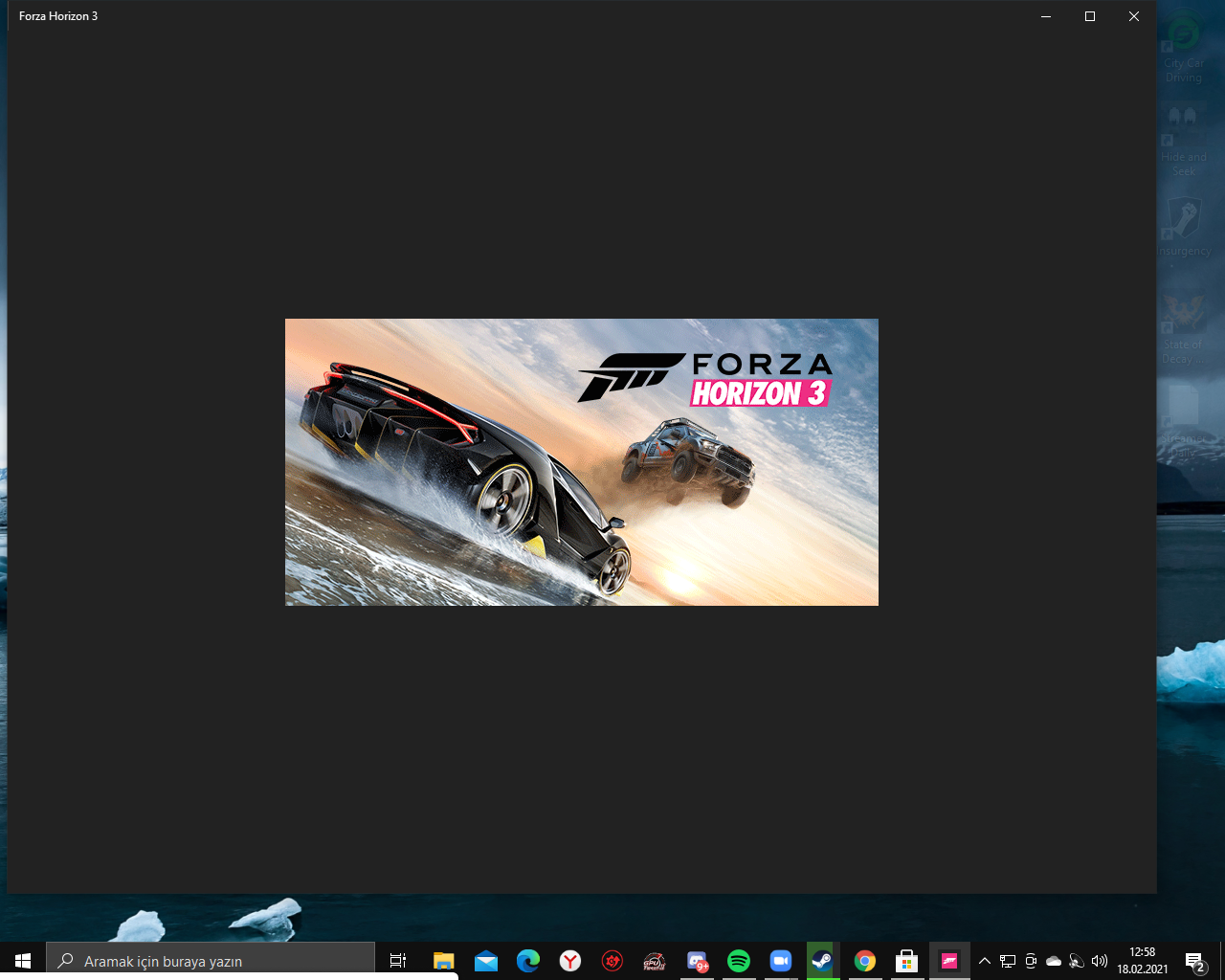Image resolution: width=1225 pixels, height=980 pixels.
Task: Open Yandex Browser from the taskbar
Action: (x=570, y=961)
